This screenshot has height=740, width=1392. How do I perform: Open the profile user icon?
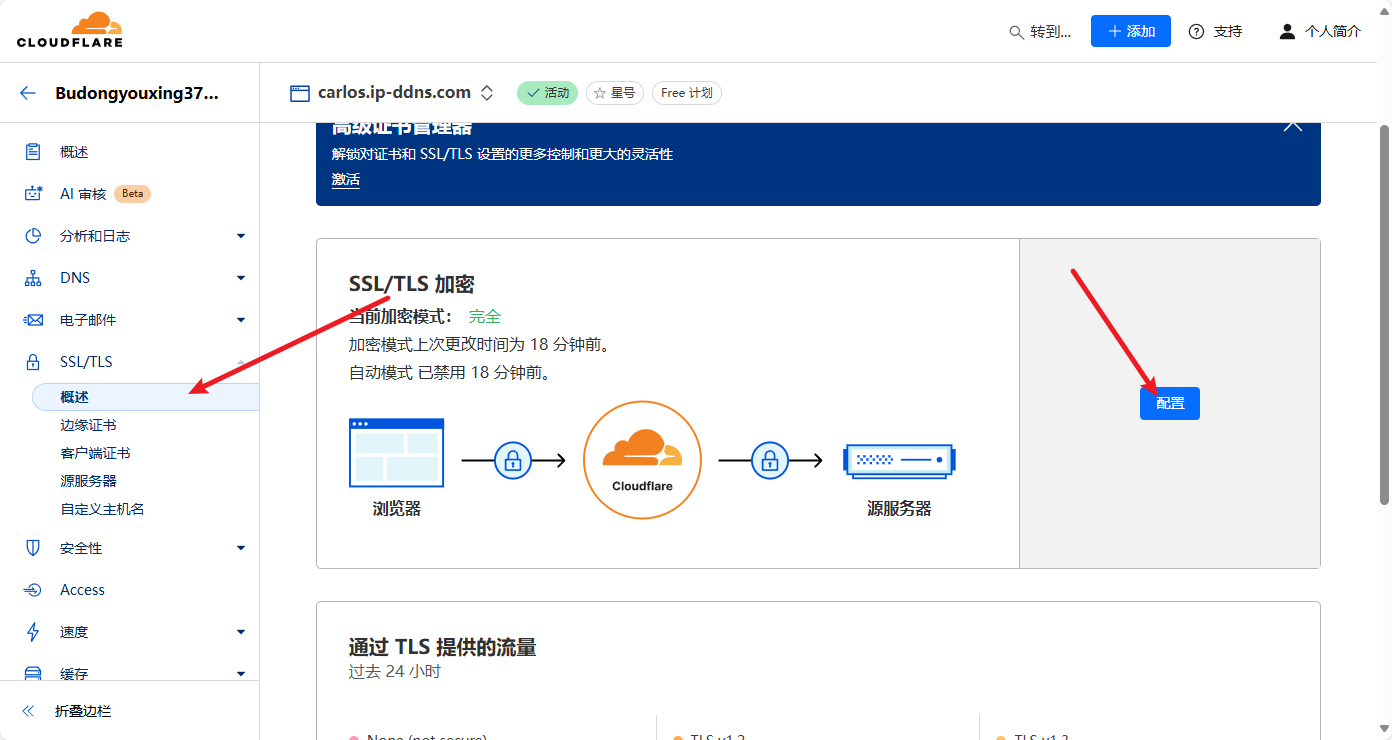click(x=1287, y=31)
